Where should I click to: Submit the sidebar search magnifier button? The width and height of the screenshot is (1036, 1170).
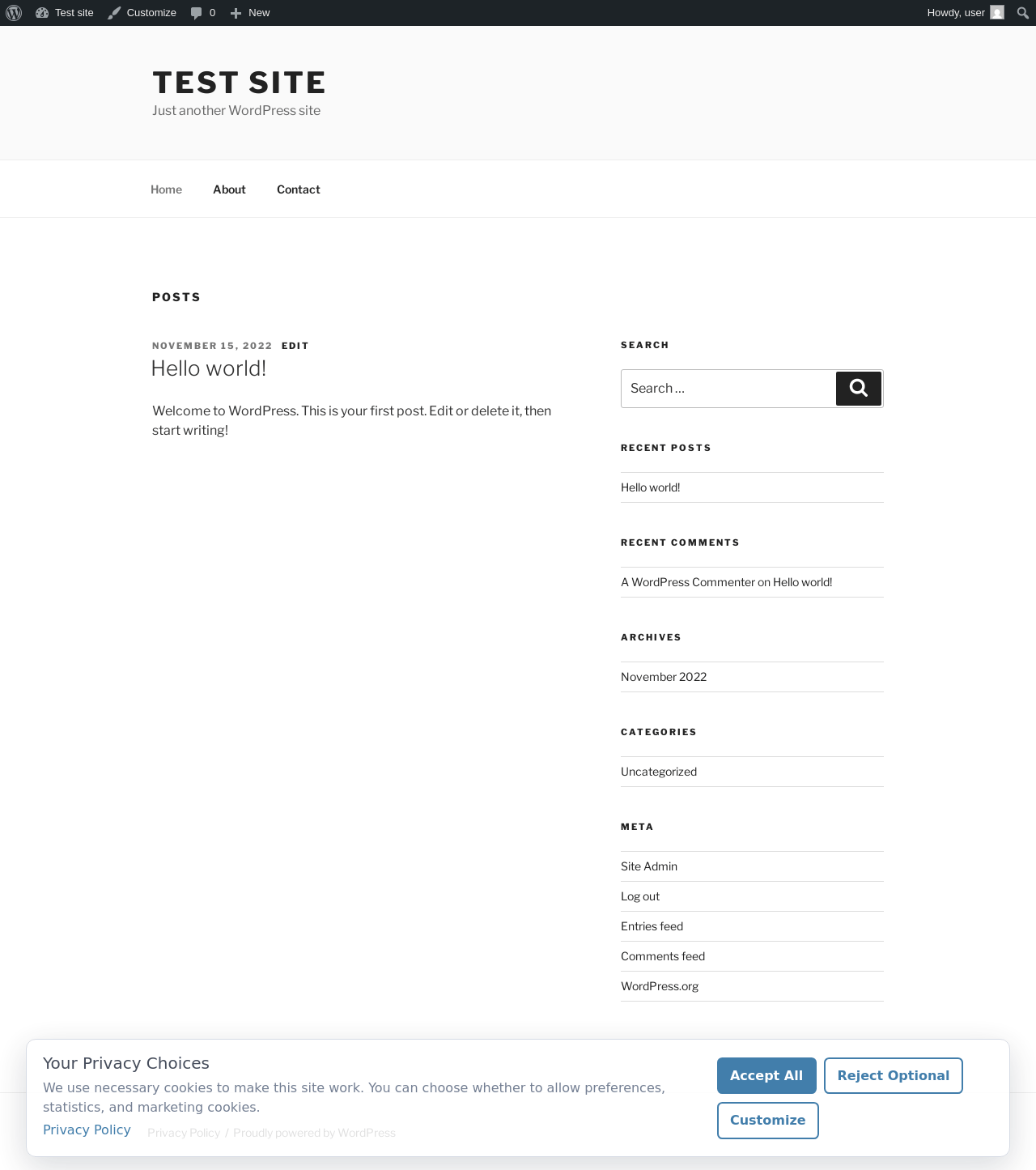859,389
